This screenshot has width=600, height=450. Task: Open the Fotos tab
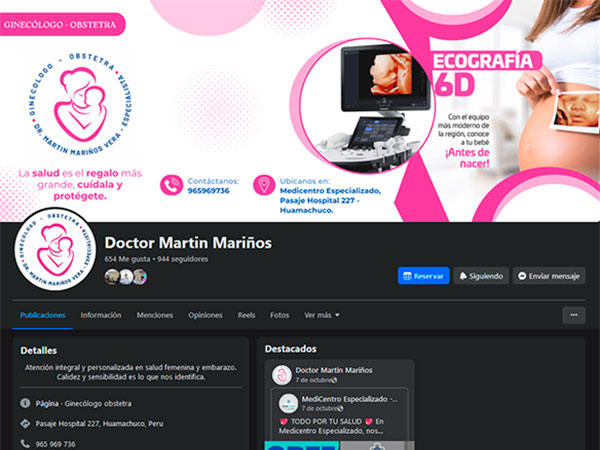click(x=280, y=315)
